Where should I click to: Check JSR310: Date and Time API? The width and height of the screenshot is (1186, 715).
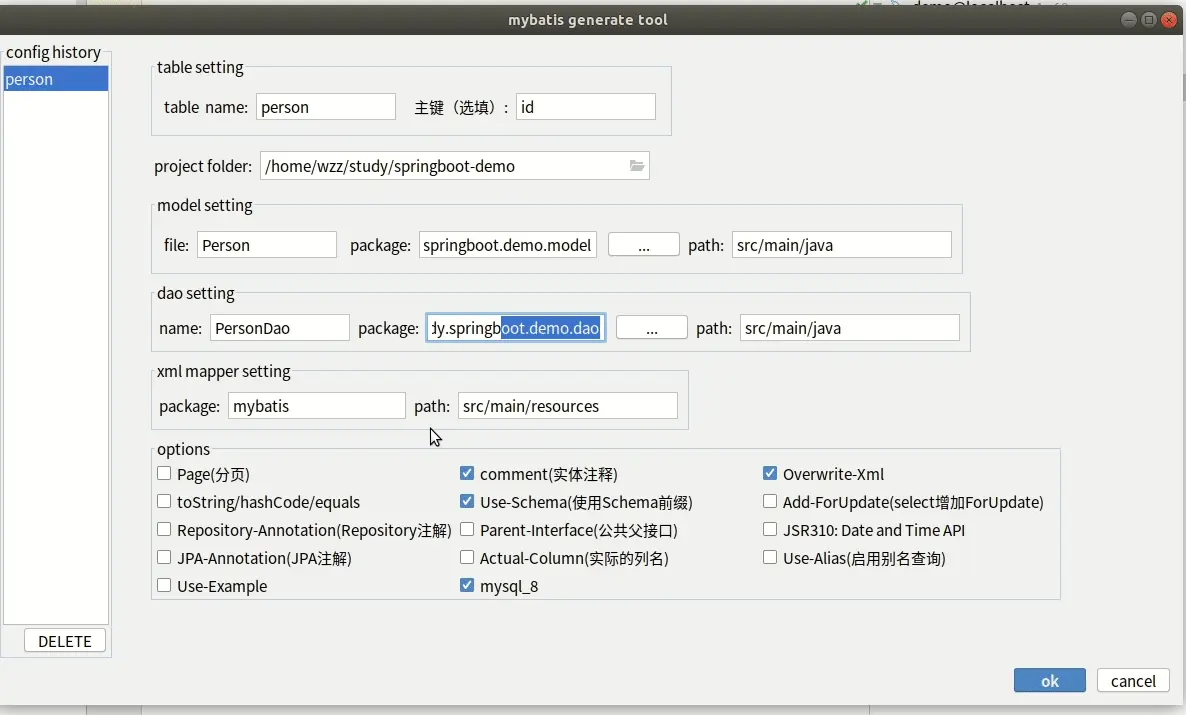pyautogui.click(x=770, y=530)
